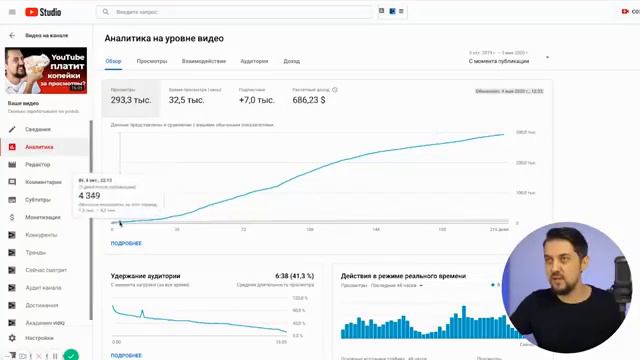Select Аналитика in the sidebar

tap(45, 147)
